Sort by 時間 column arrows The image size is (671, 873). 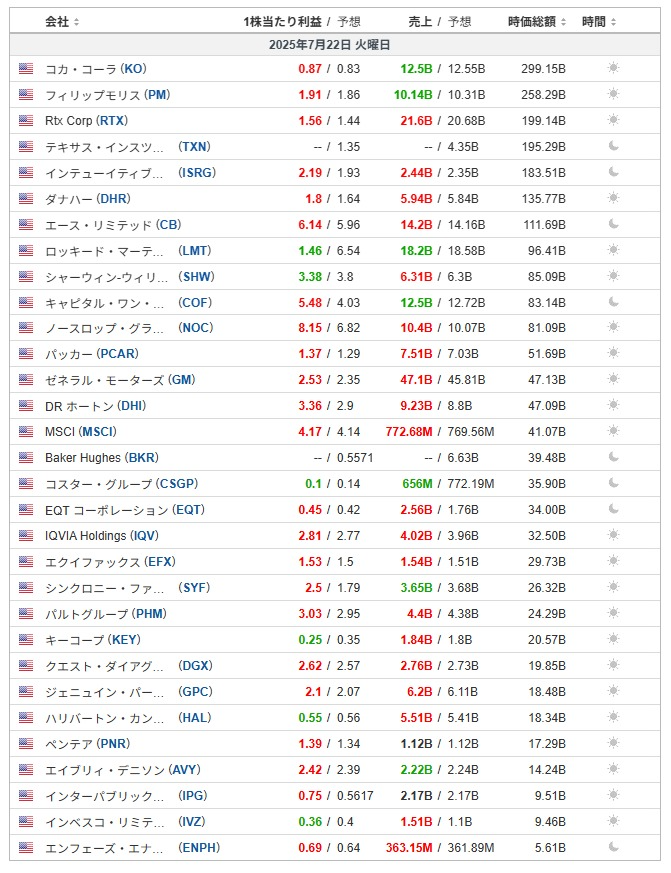(x=613, y=22)
